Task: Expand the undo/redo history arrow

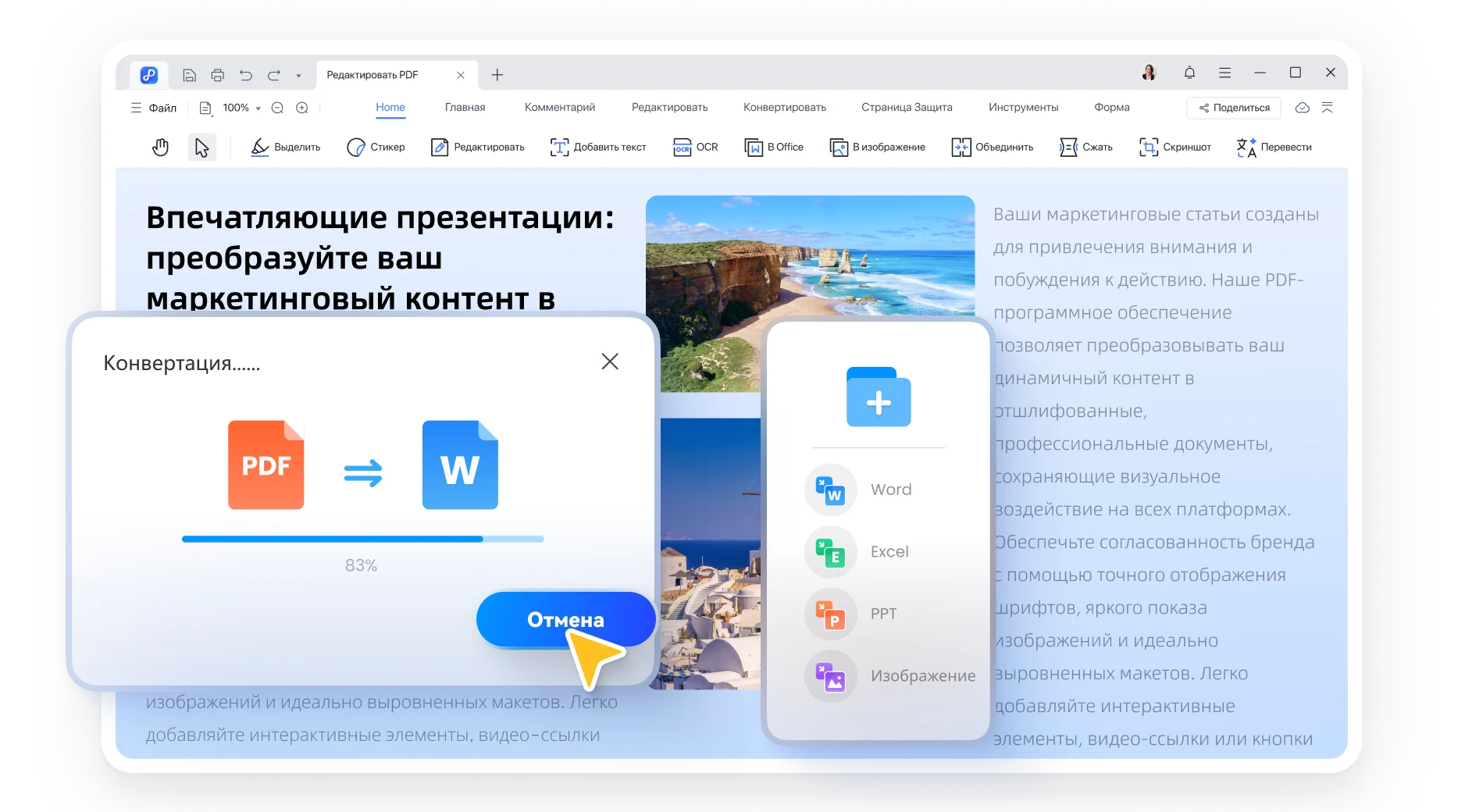Action: coord(298,75)
